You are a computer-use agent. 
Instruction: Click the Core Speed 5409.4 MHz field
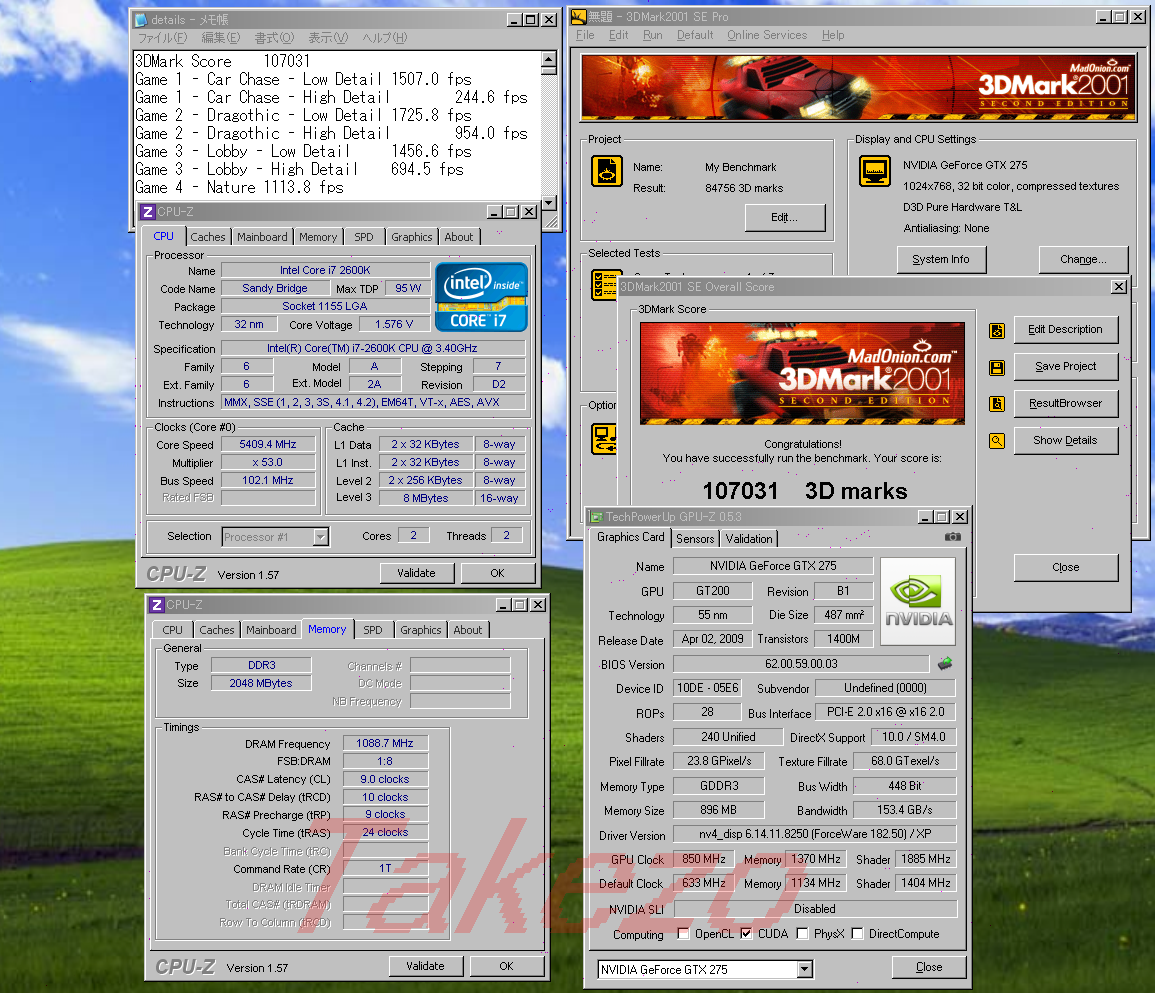(x=267, y=444)
